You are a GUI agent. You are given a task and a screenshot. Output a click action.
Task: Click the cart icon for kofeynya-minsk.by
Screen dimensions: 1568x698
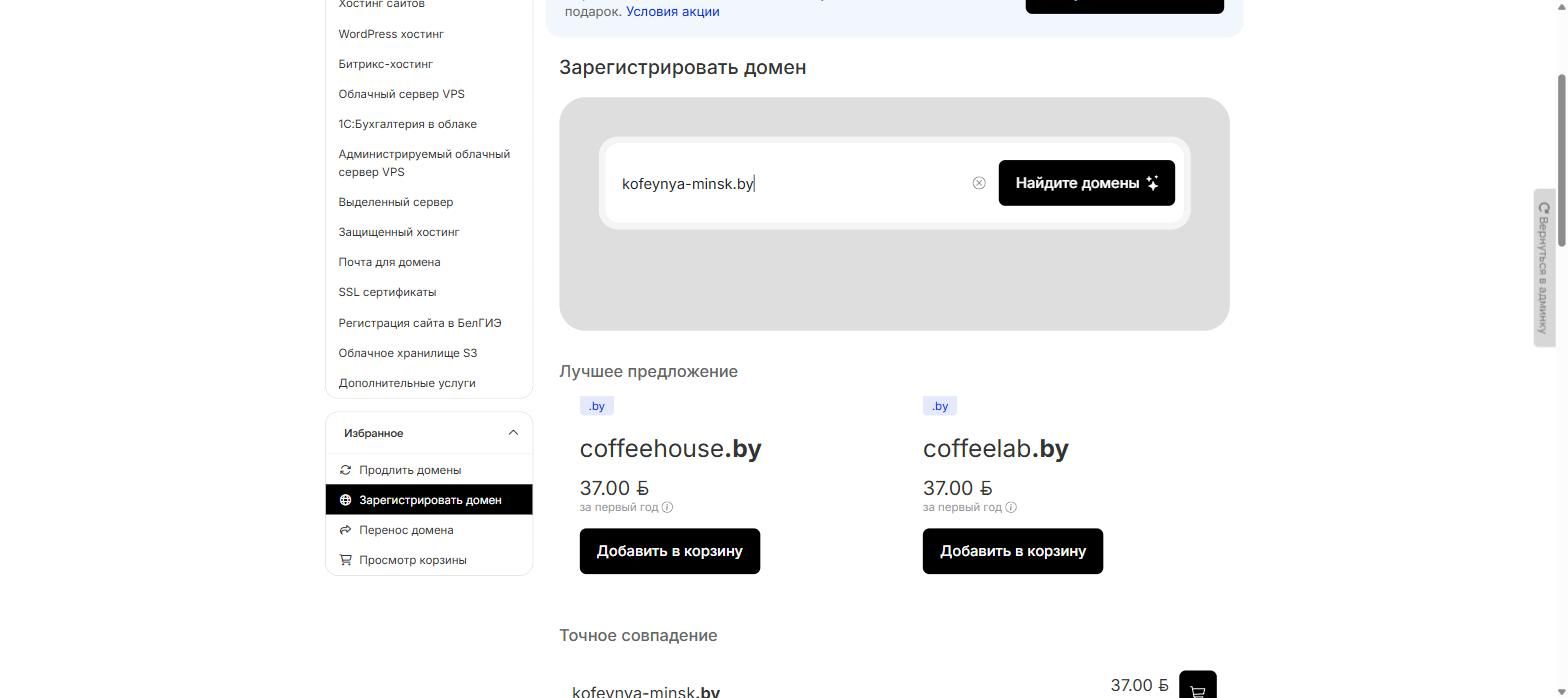point(1198,685)
